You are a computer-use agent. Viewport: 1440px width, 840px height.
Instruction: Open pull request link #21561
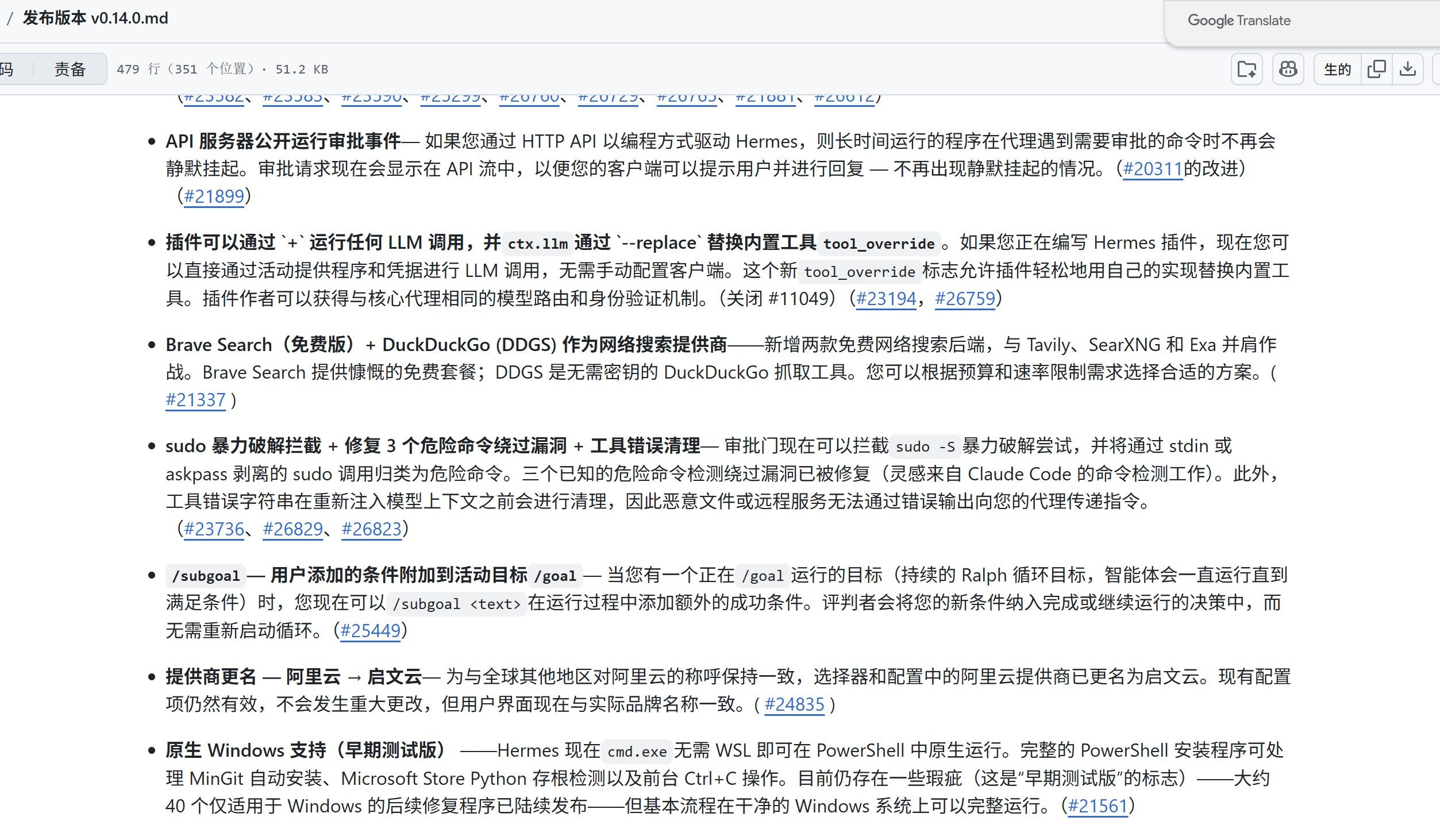point(1098,806)
